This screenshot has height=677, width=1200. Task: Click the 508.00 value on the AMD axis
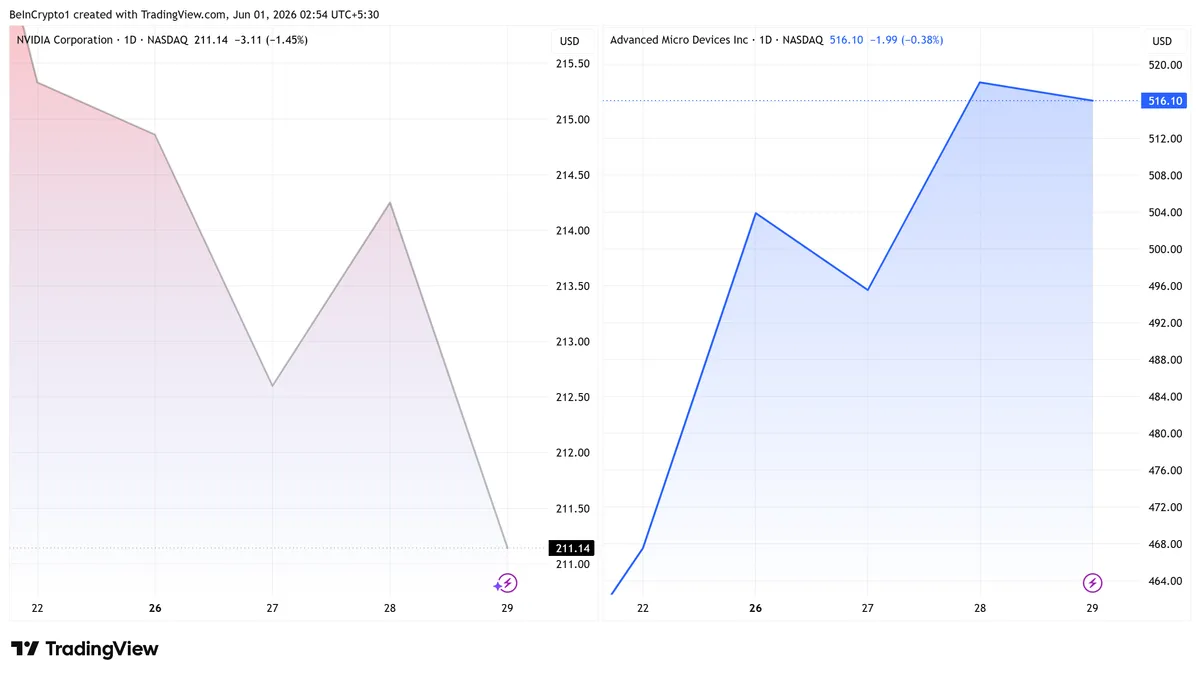pos(1165,175)
